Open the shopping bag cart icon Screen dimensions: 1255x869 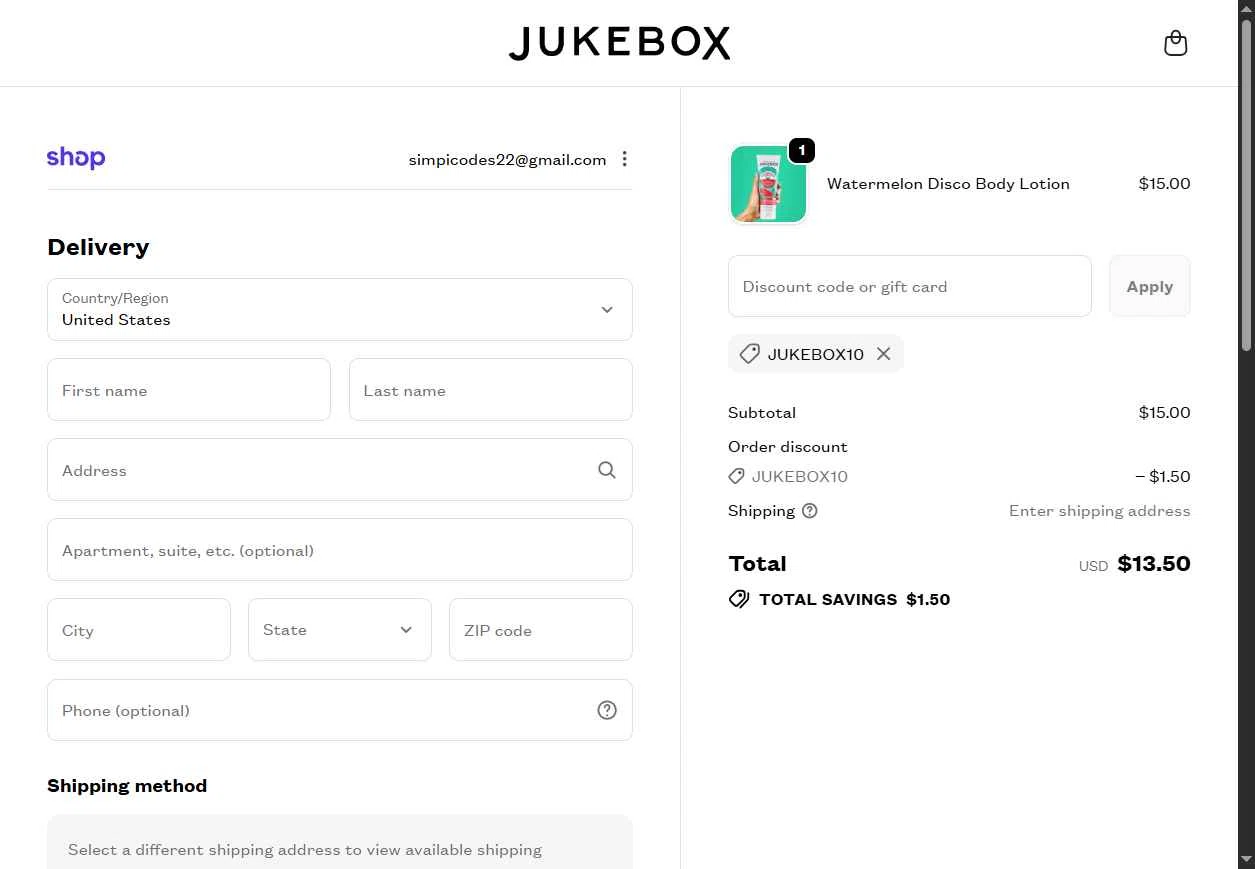[1175, 43]
